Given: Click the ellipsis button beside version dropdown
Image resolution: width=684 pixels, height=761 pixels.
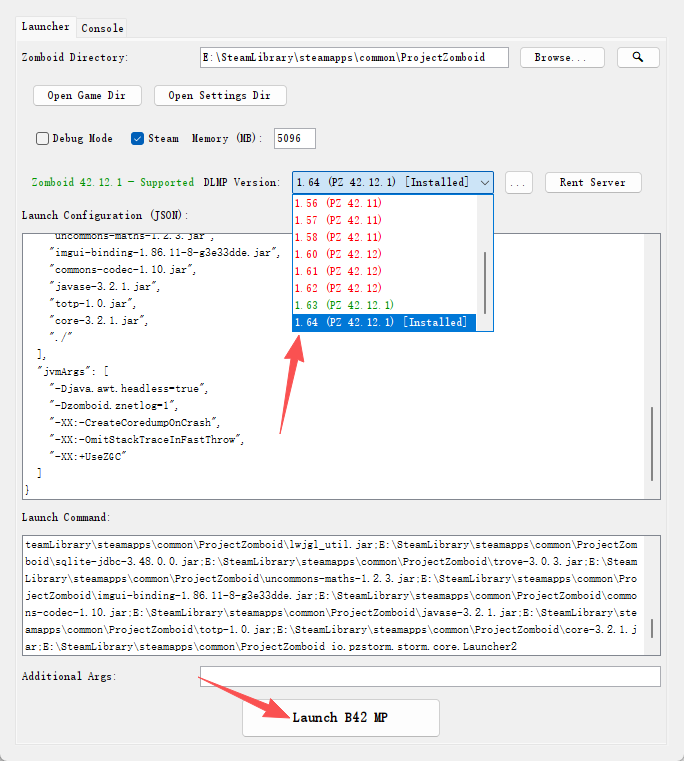Looking at the screenshot, I should pyautogui.click(x=518, y=183).
